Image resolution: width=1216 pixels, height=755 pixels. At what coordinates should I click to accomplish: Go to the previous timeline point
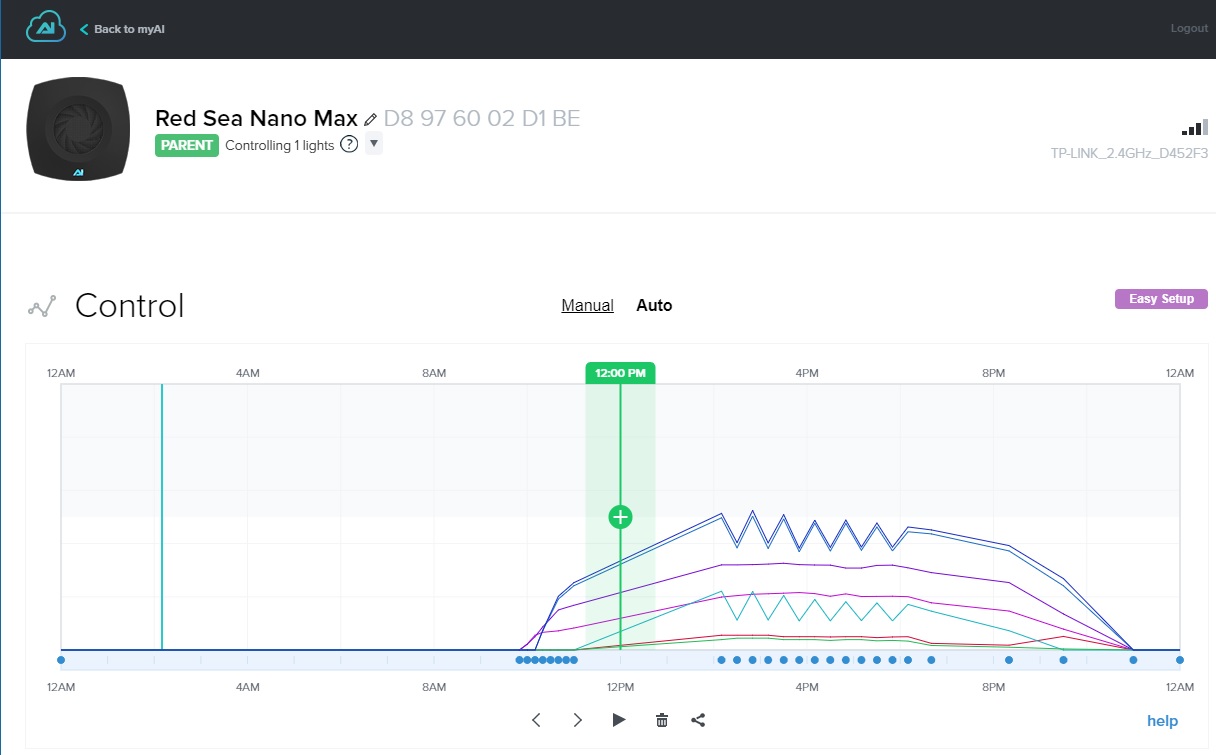click(x=536, y=720)
